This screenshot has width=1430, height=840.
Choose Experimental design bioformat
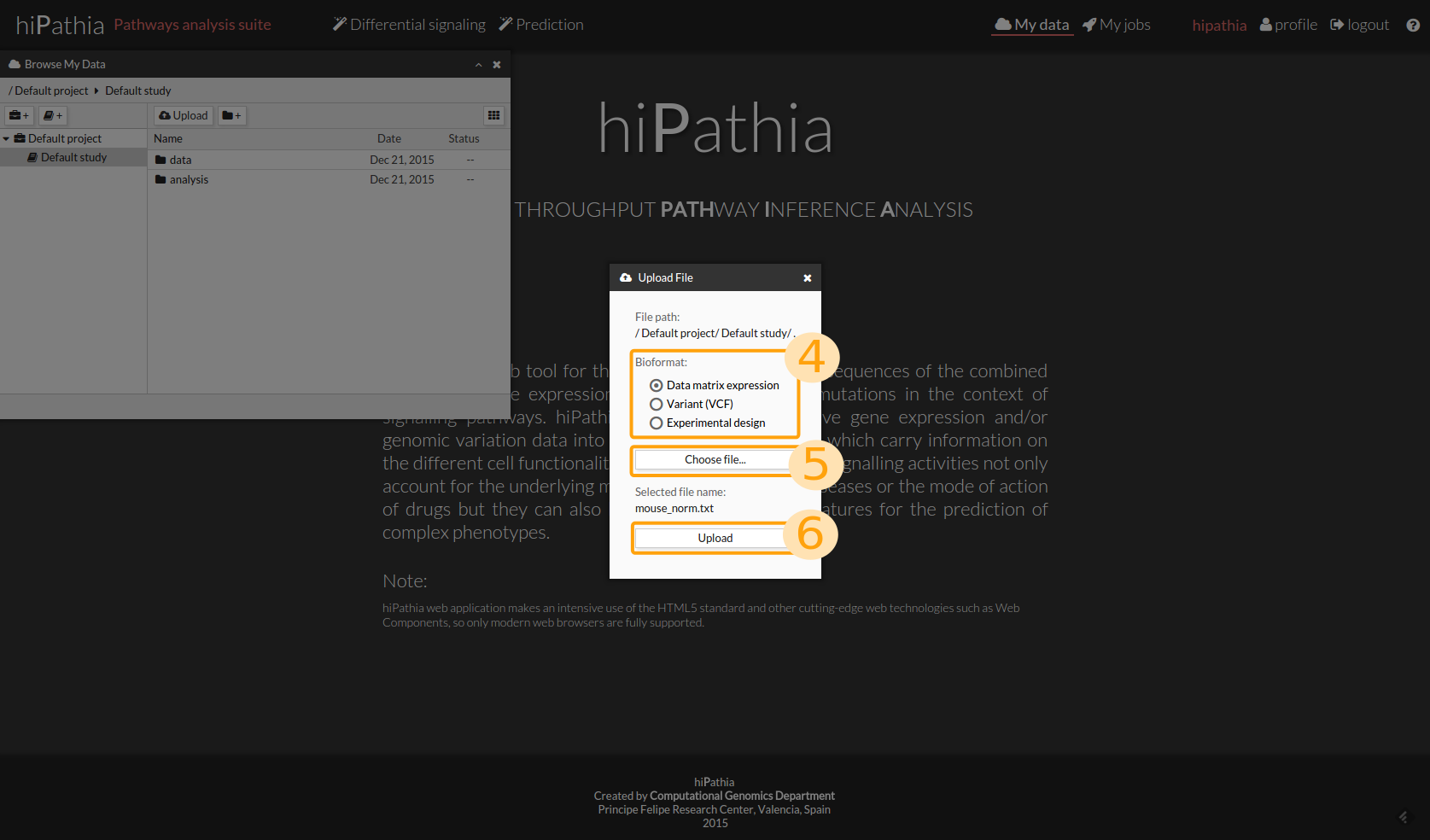point(657,423)
